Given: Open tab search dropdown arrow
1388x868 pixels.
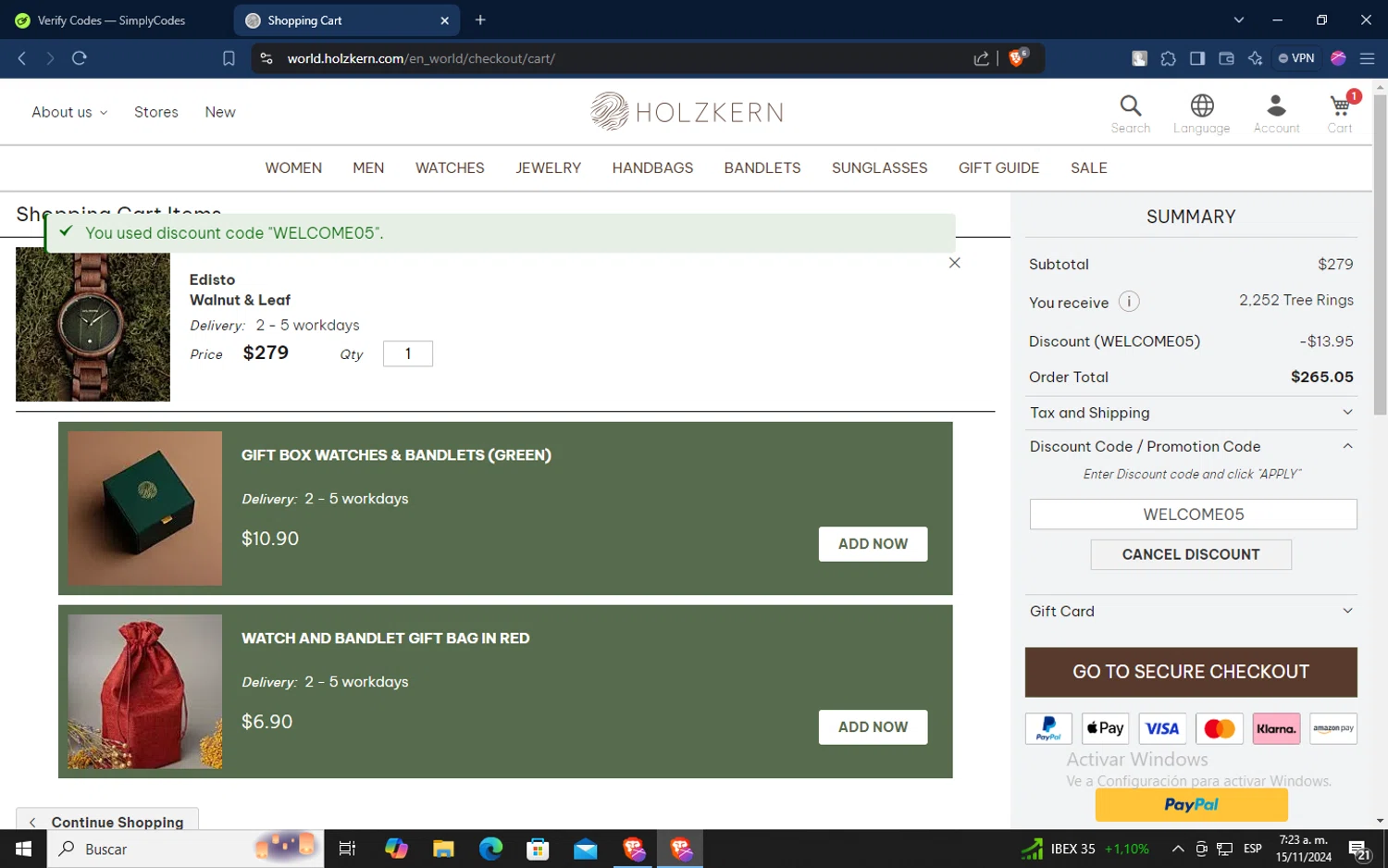Looking at the screenshot, I should (1238, 19).
